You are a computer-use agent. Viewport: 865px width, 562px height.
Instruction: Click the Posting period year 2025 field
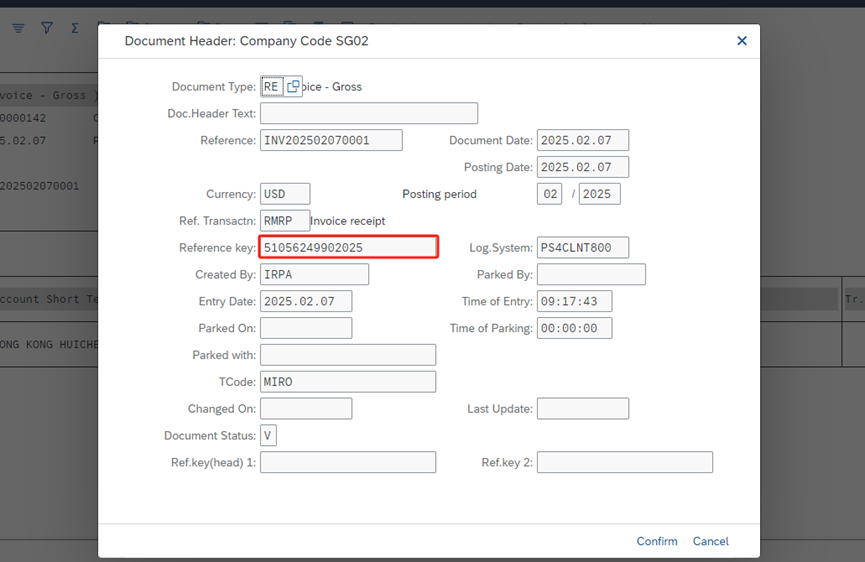click(x=600, y=194)
